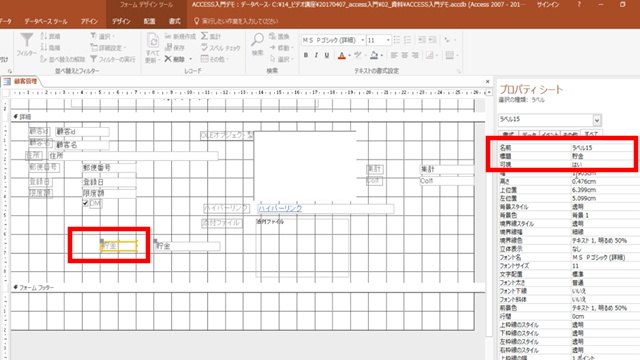Open the font size dropdown
640x360 pixels.
coord(388,40)
